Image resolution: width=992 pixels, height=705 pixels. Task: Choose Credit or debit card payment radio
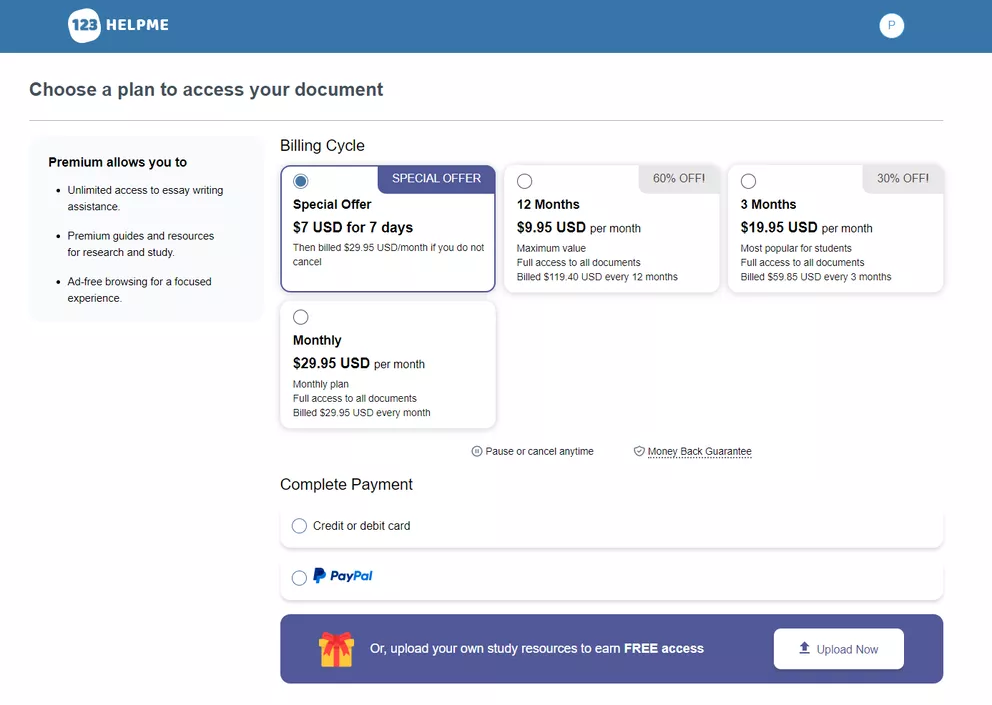click(x=299, y=526)
